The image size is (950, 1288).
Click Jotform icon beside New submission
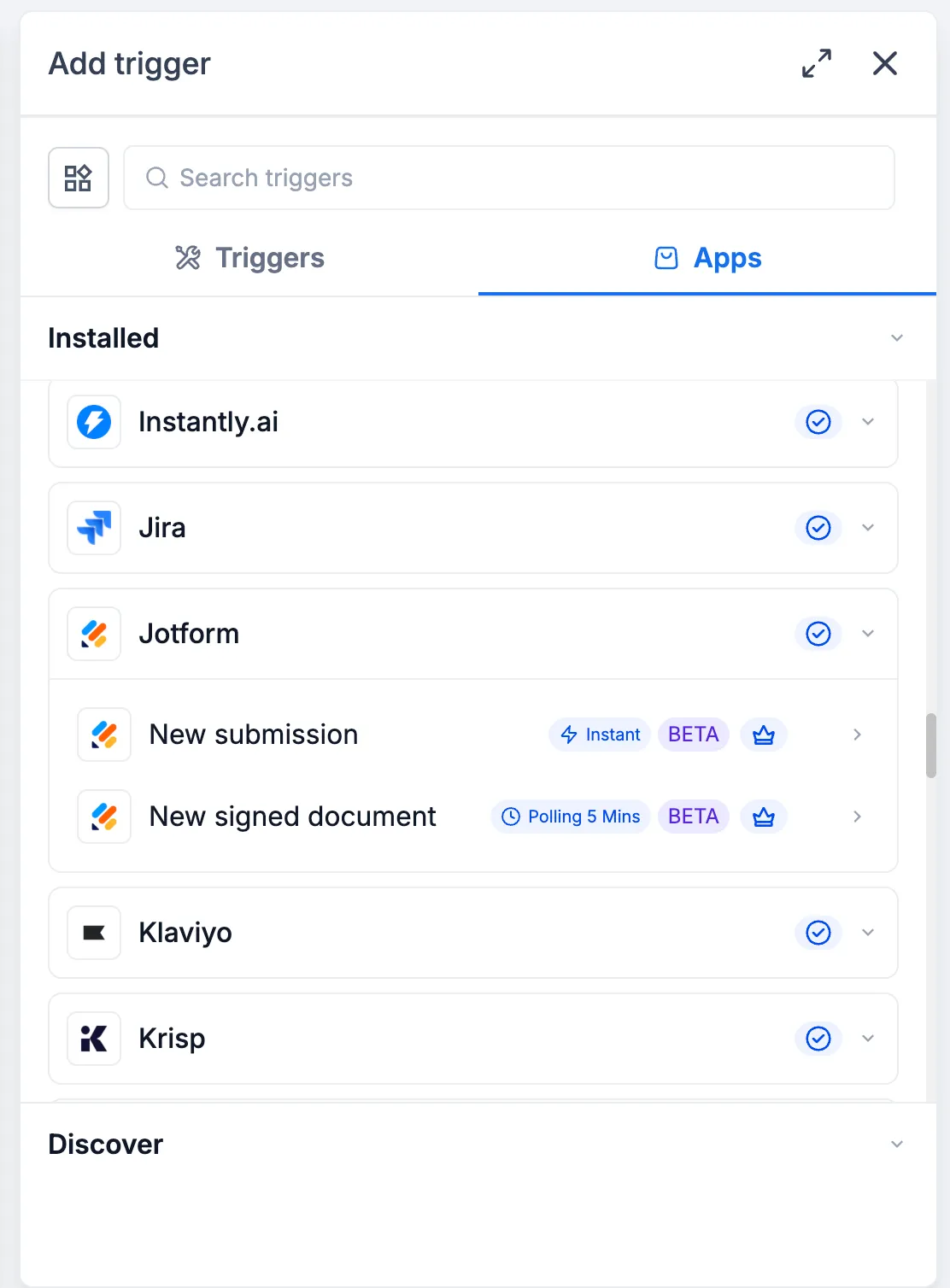[104, 735]
